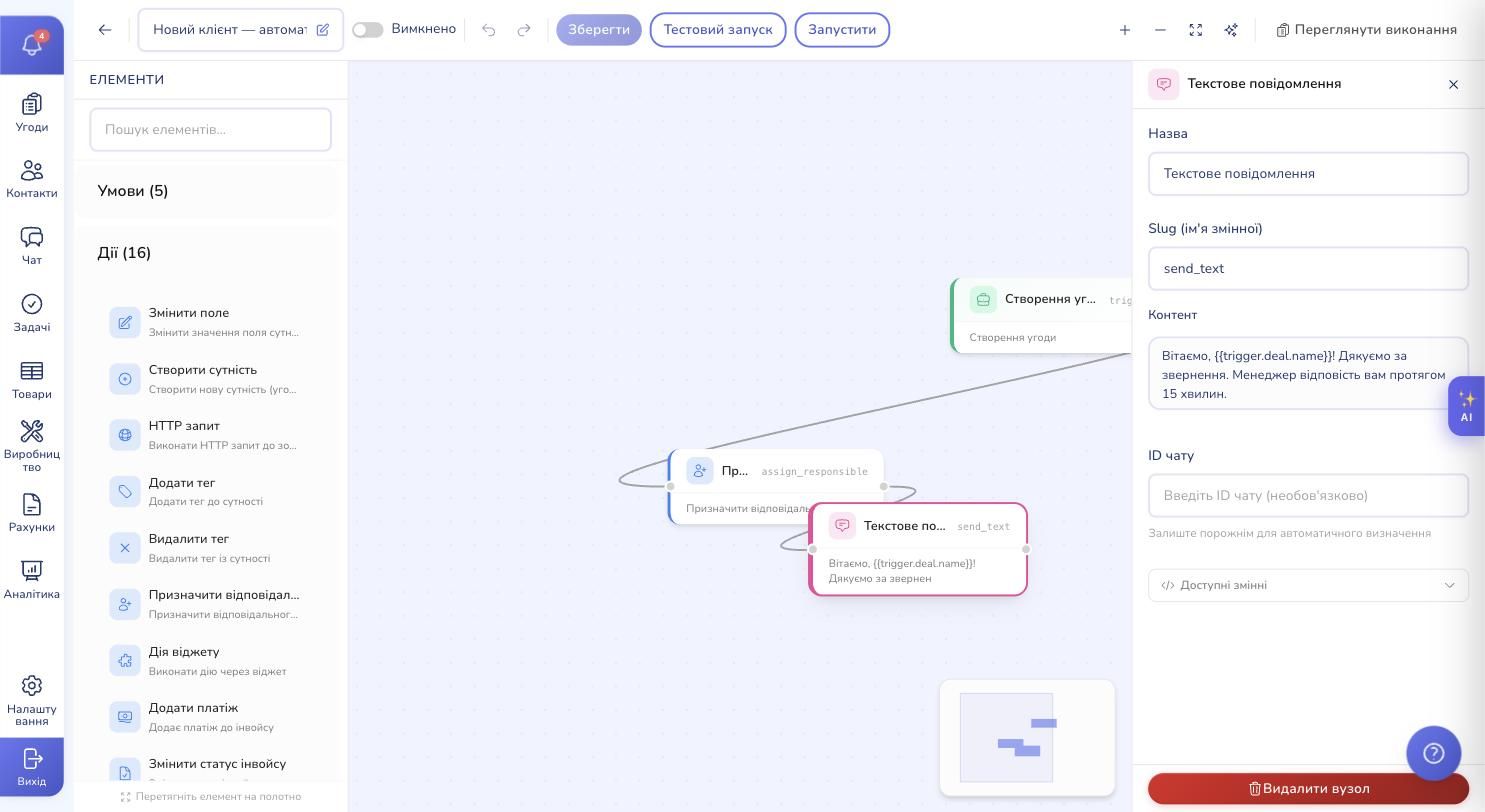Viewport: 1485px width, 812px height.
Task: Edit the automation name pencil icon
Action: point(323,30)
